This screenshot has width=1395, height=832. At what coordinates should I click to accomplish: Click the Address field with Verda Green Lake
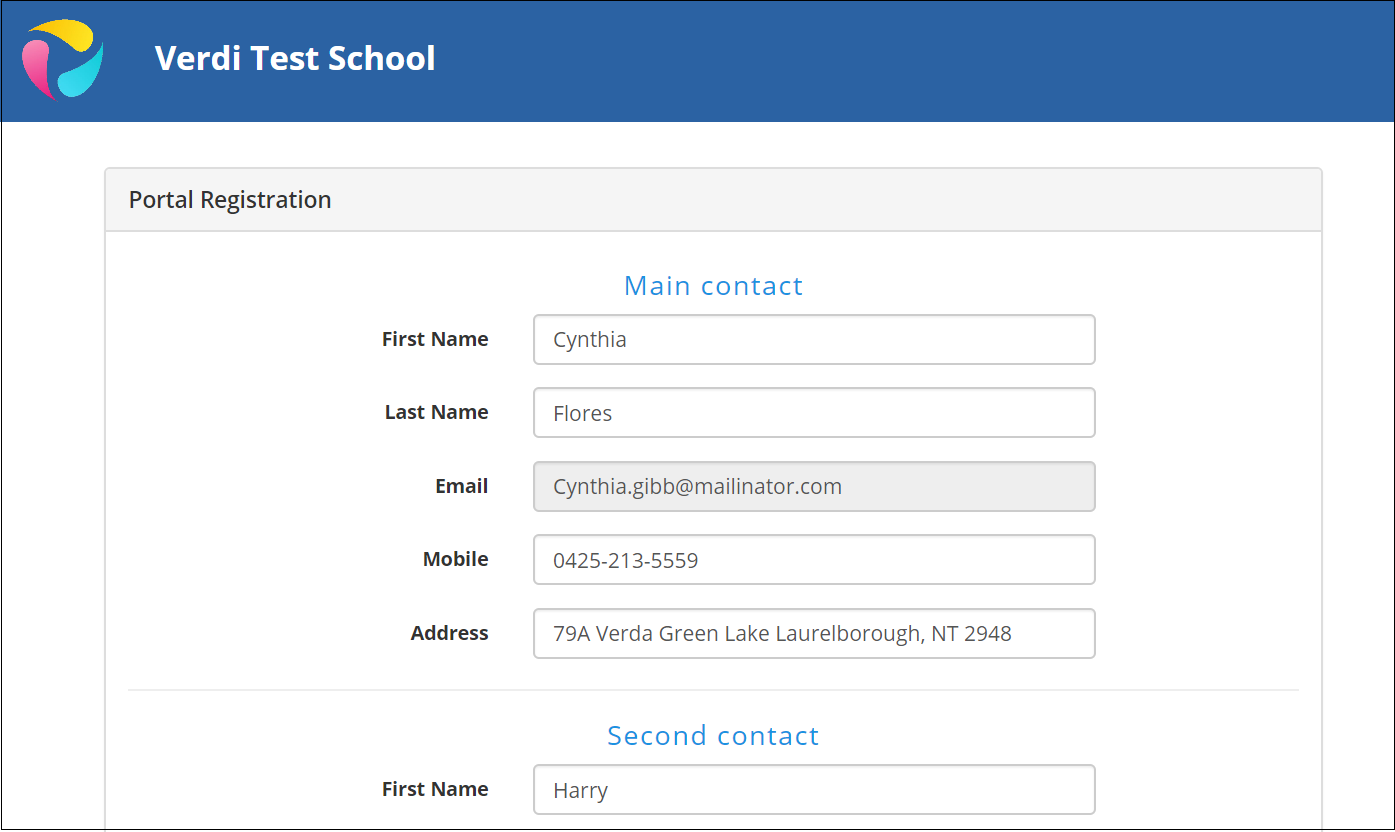click(814, 634)
